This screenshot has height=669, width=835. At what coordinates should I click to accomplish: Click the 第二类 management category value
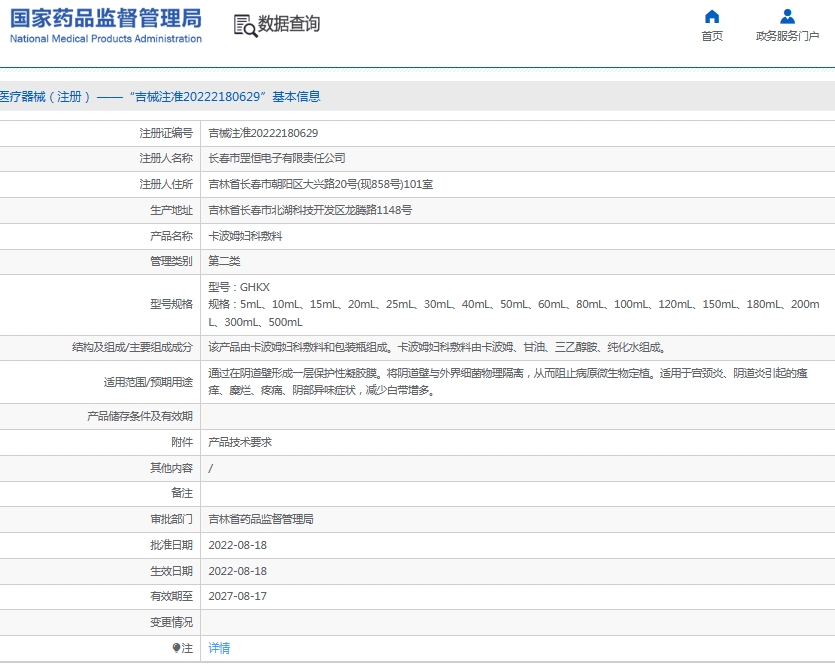pyautogui.click(x=224, y=261)
